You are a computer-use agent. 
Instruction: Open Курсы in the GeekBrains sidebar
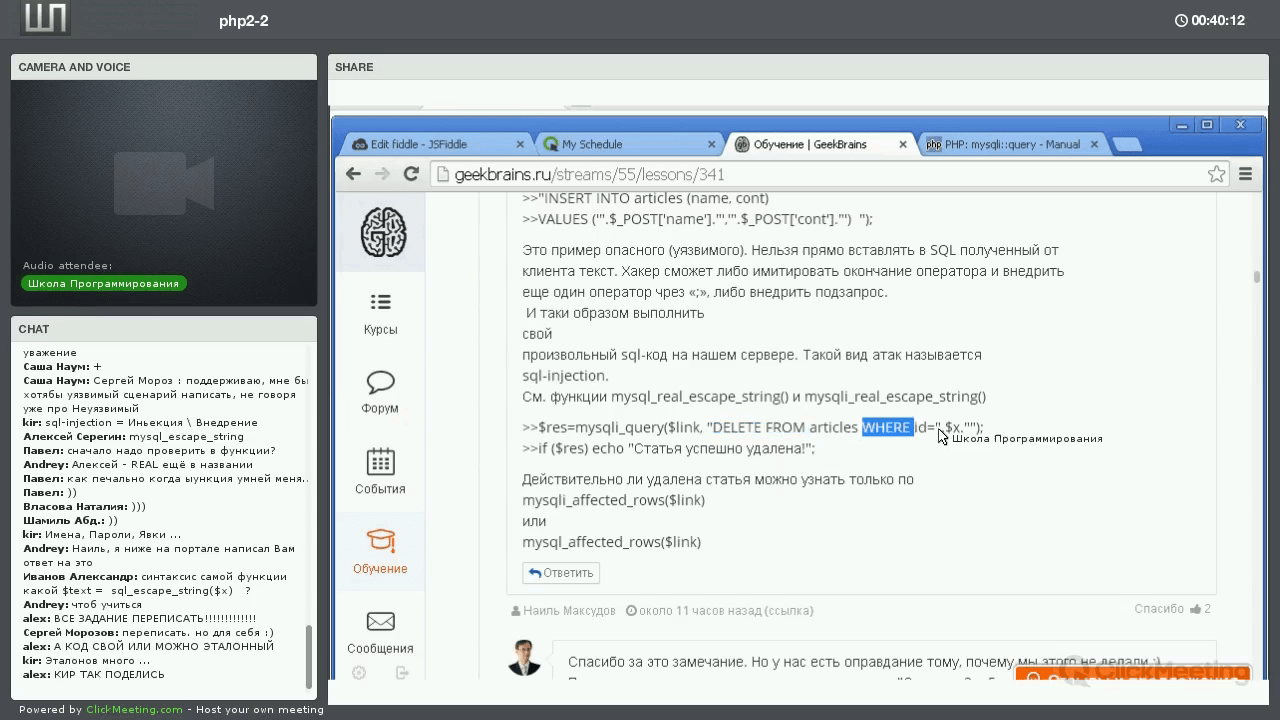point(380,314)
